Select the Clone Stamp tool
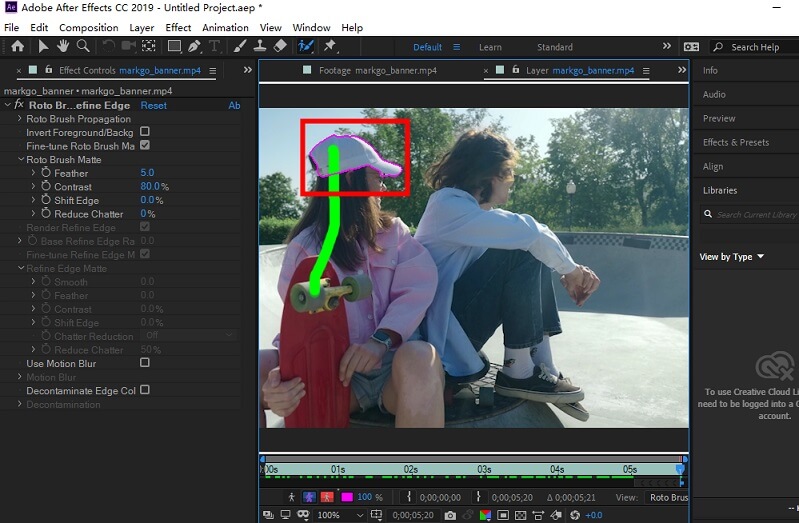Screen dimensions: 799x523 pos(260,46)
